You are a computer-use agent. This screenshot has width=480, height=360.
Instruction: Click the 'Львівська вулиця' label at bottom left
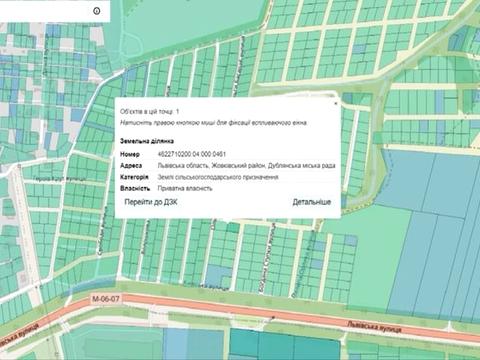20,335
